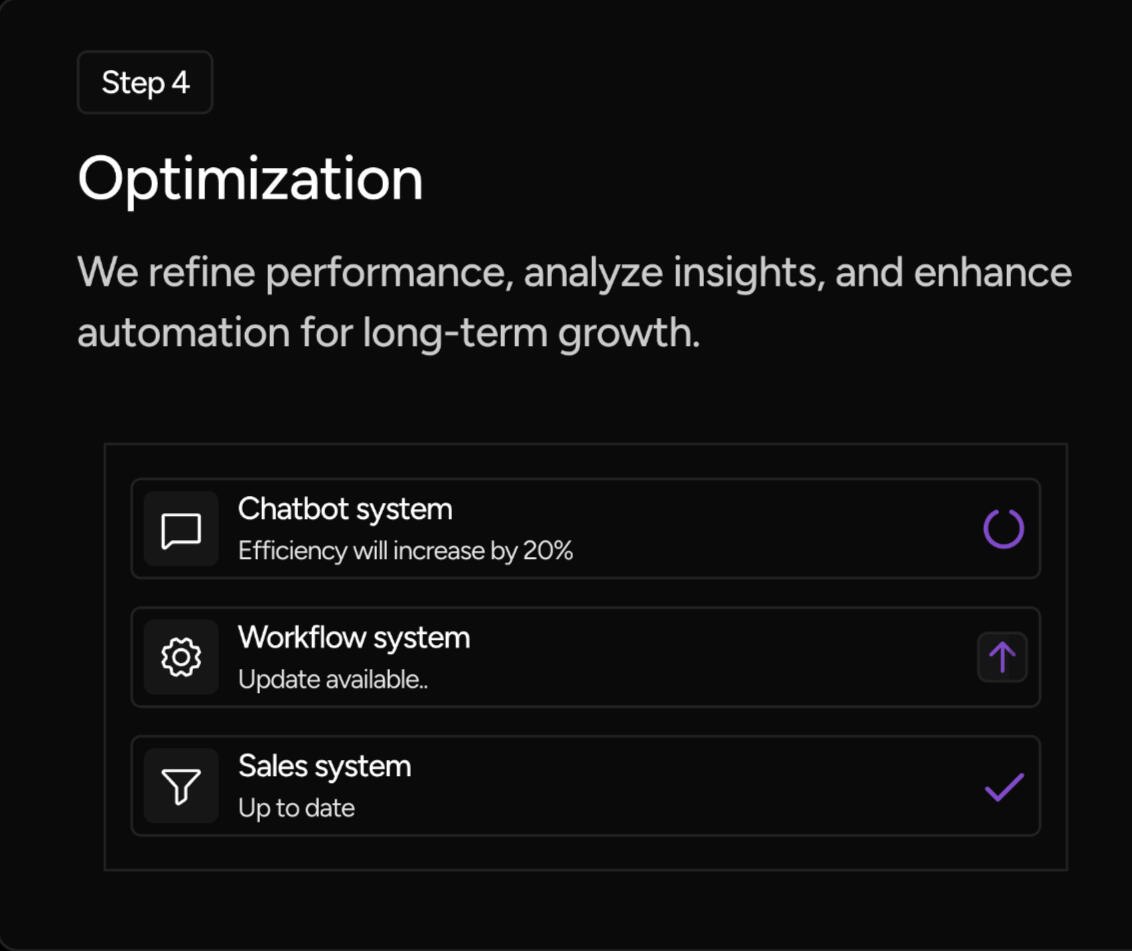
Task: Click the '20%' figure under Chatbot system
Action: click(548, 551)
